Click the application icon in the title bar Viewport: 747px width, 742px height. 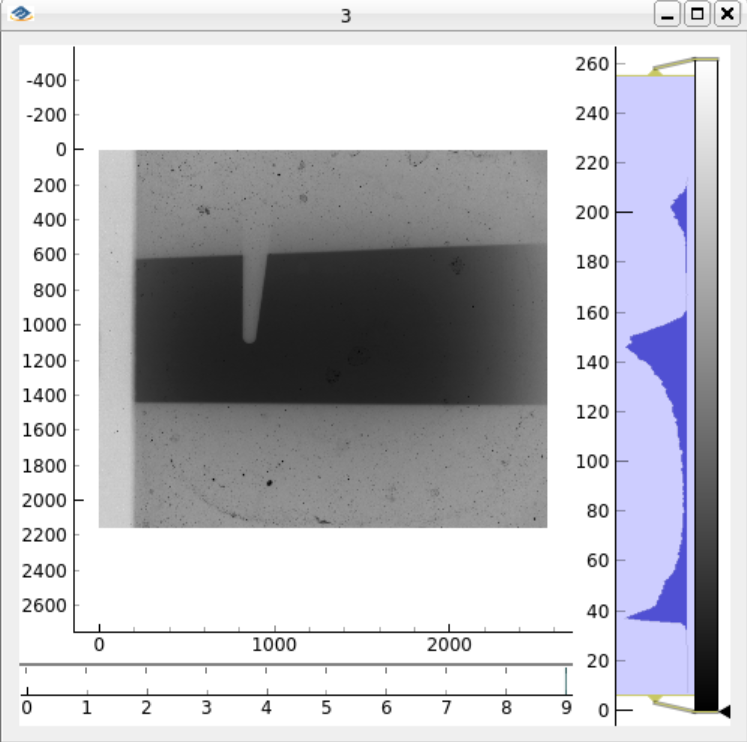click(x=21, y=14)
